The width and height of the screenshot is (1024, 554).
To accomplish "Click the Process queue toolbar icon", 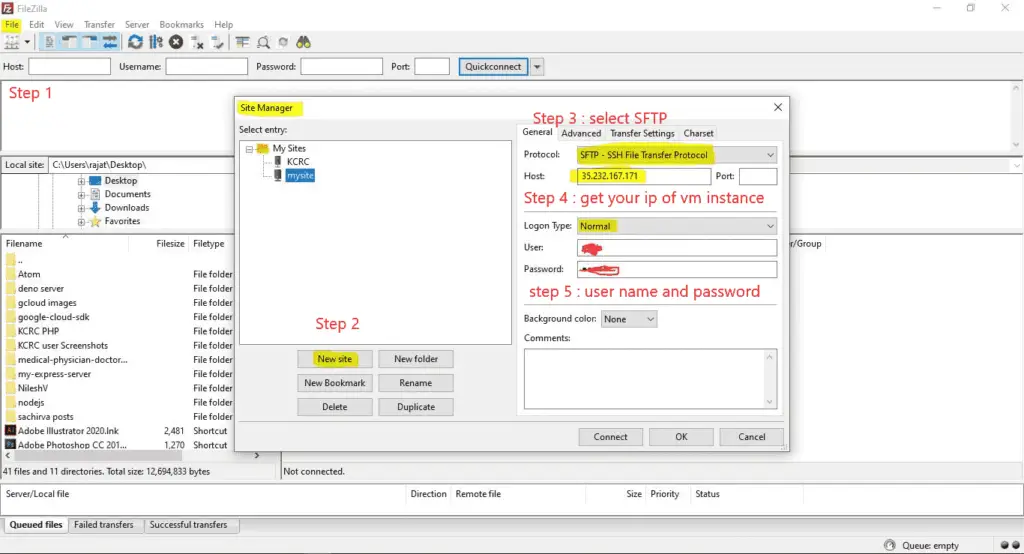I will tap(155, 42).
